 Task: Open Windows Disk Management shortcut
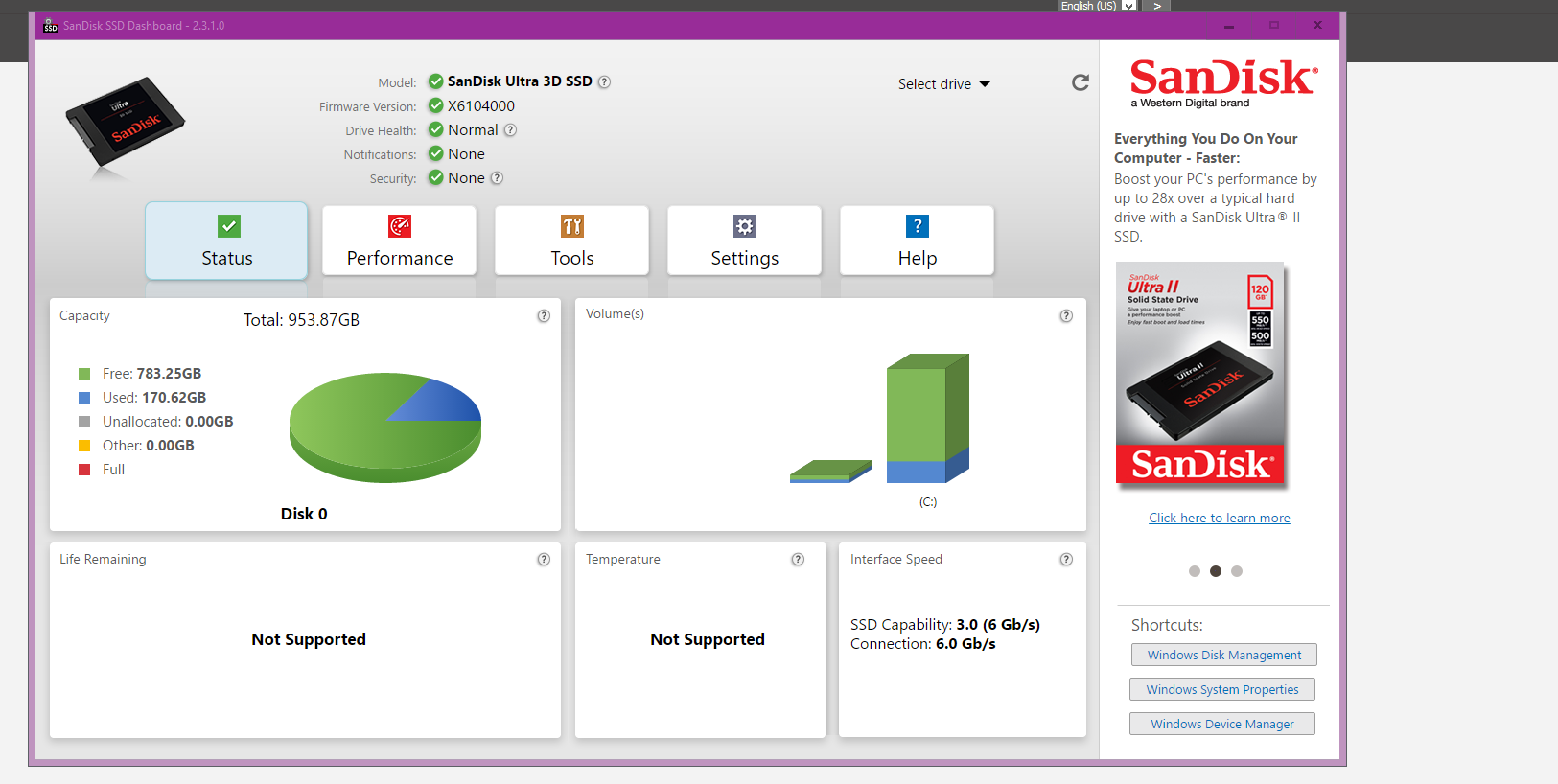pos(1224,655)
